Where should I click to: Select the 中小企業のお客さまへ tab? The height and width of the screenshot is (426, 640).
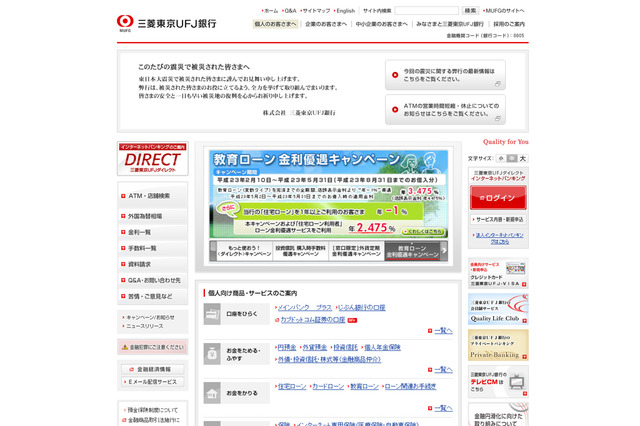[381, 24]
